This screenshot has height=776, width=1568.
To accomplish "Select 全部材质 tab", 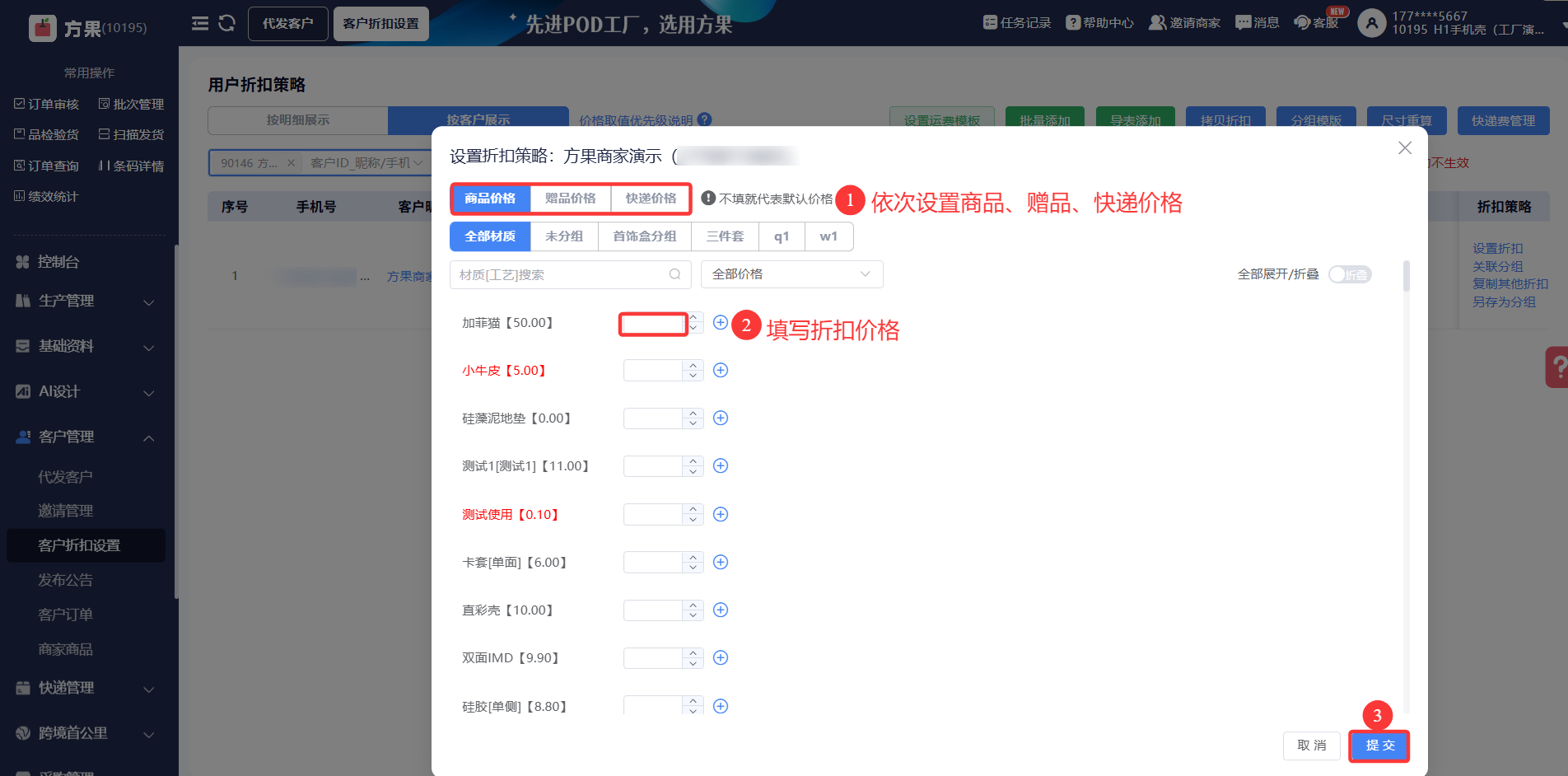I will (490, 236).
